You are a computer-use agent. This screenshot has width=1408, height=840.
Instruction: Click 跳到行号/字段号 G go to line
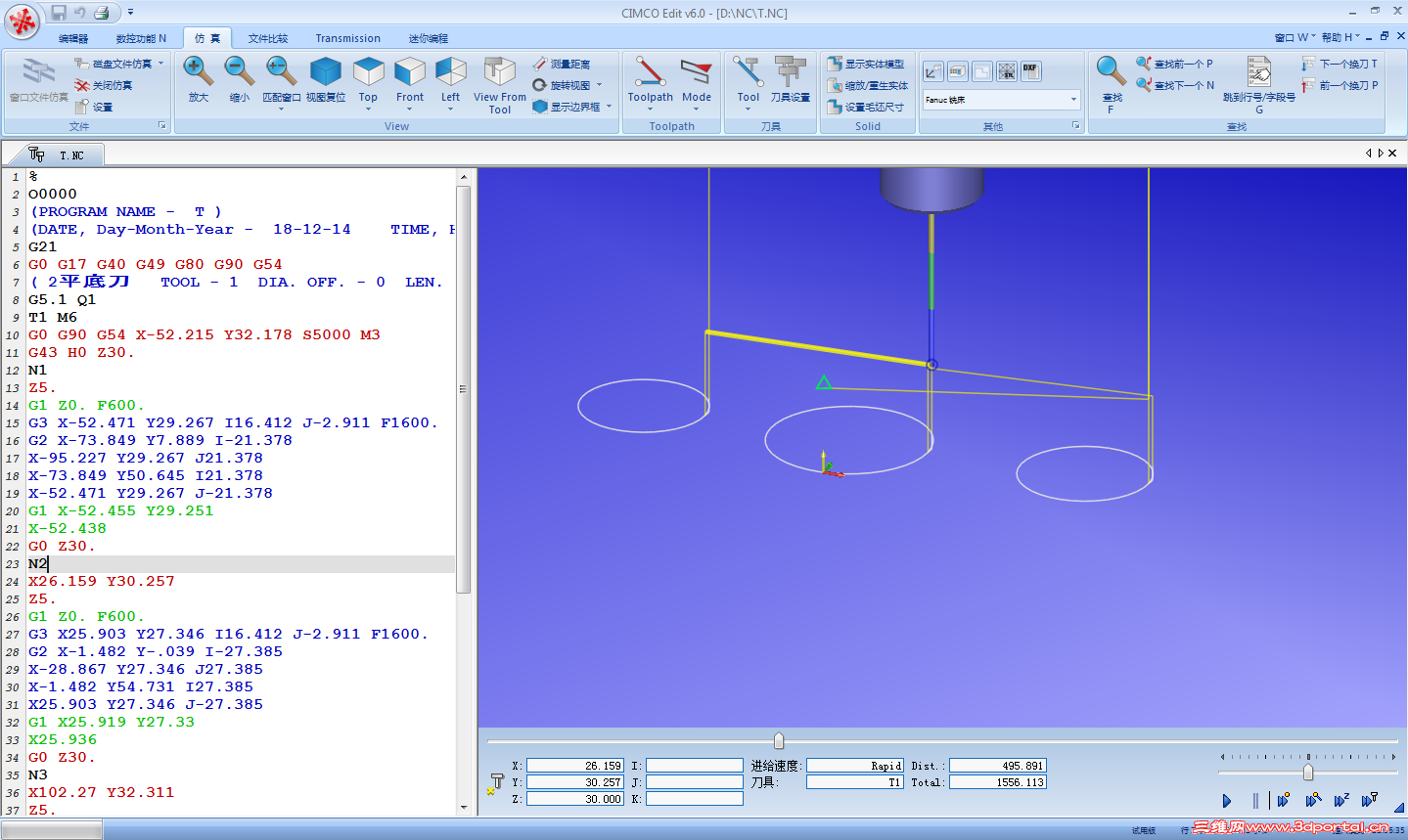coord(1259,85)
